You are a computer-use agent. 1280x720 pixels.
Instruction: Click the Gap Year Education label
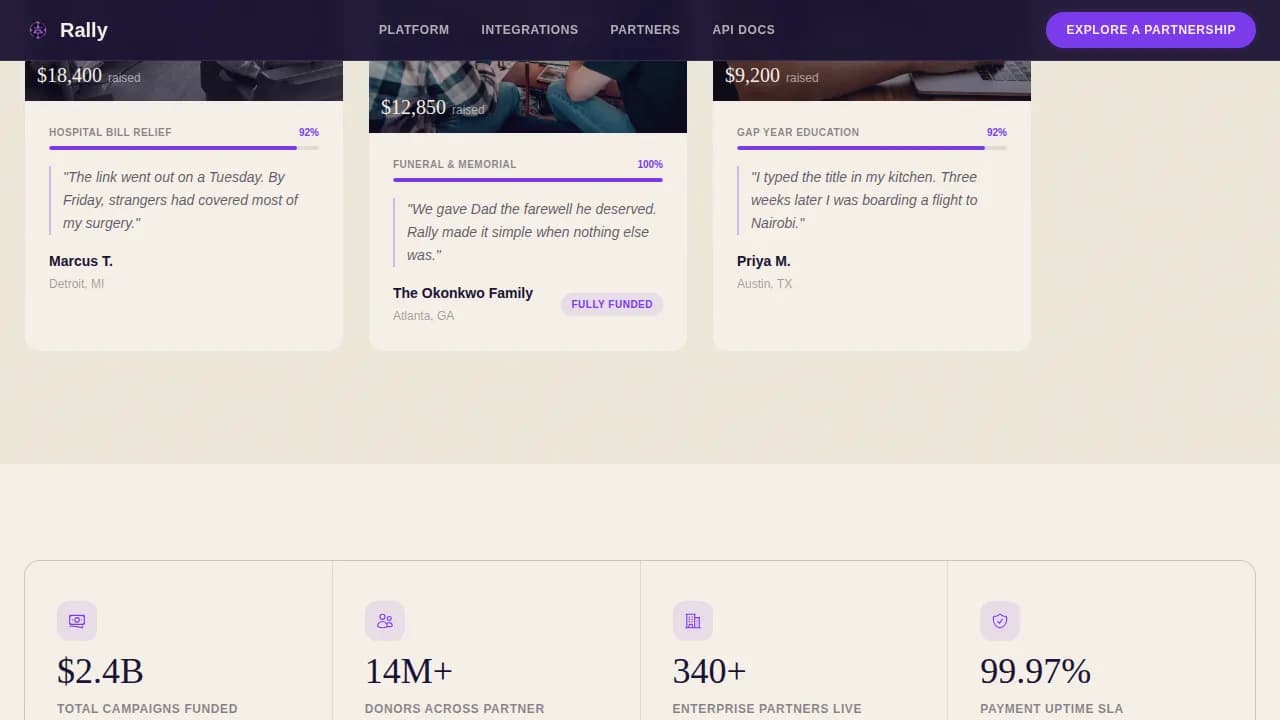798,132
